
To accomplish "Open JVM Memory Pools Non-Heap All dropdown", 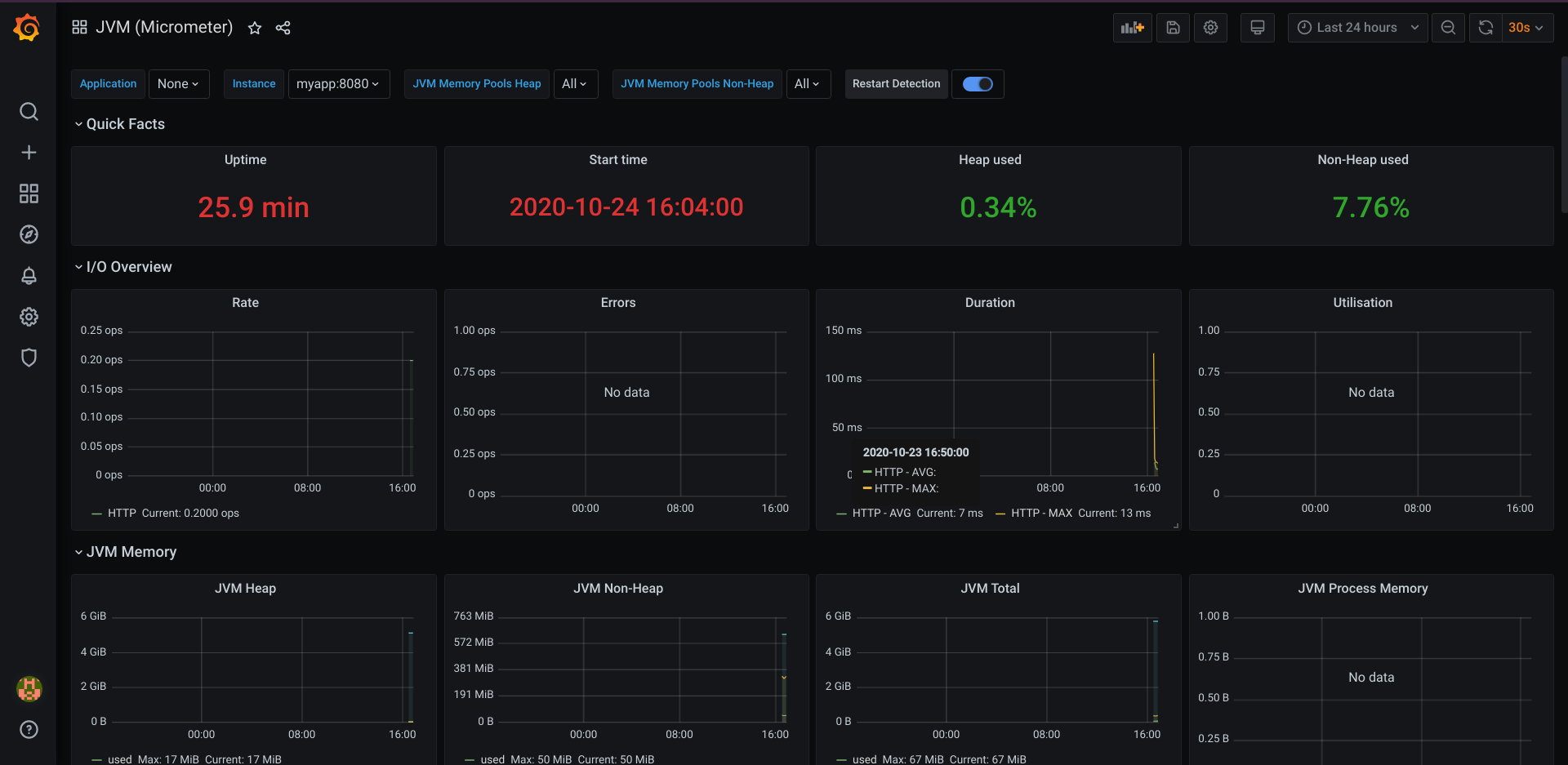I will (x=808, y=84).
